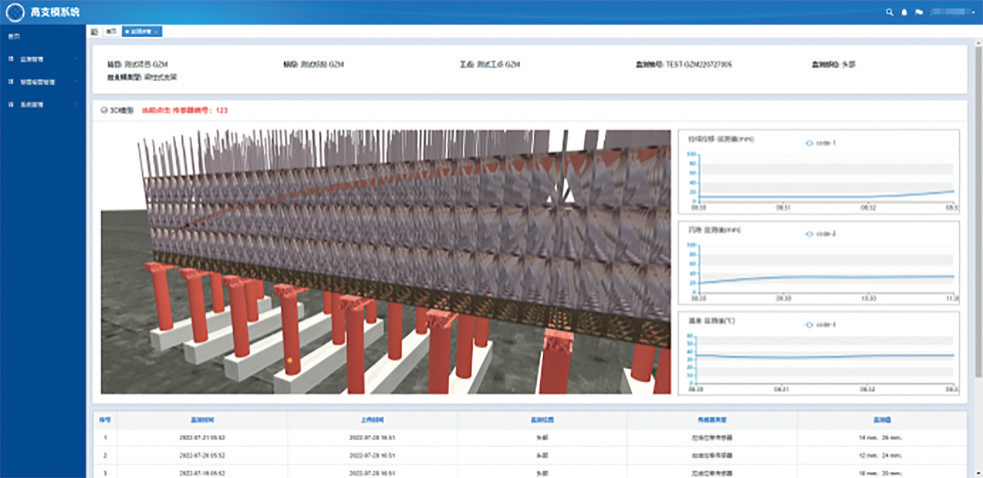
Task: Click the 序号 column header
Action: [x=105, y=420]
